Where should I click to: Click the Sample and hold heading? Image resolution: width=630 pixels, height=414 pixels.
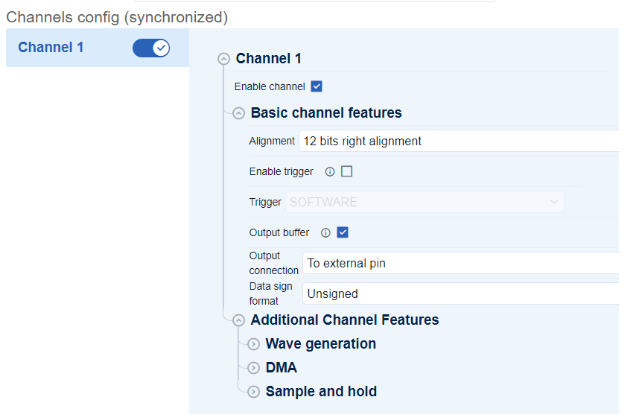[321, 392]
